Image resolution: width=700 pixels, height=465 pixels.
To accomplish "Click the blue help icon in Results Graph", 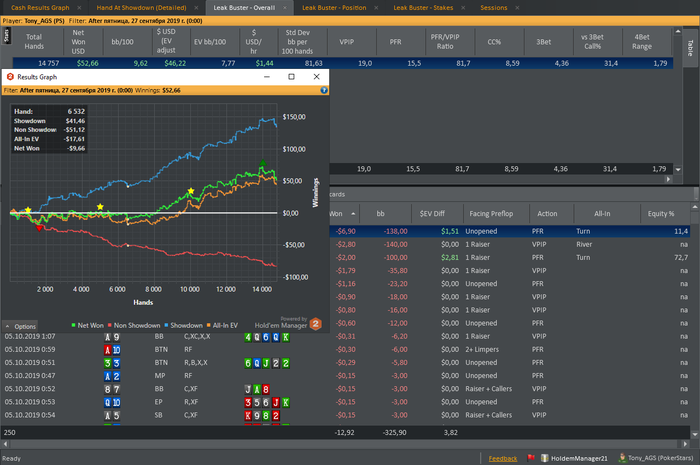I will [x=324, y=90].
